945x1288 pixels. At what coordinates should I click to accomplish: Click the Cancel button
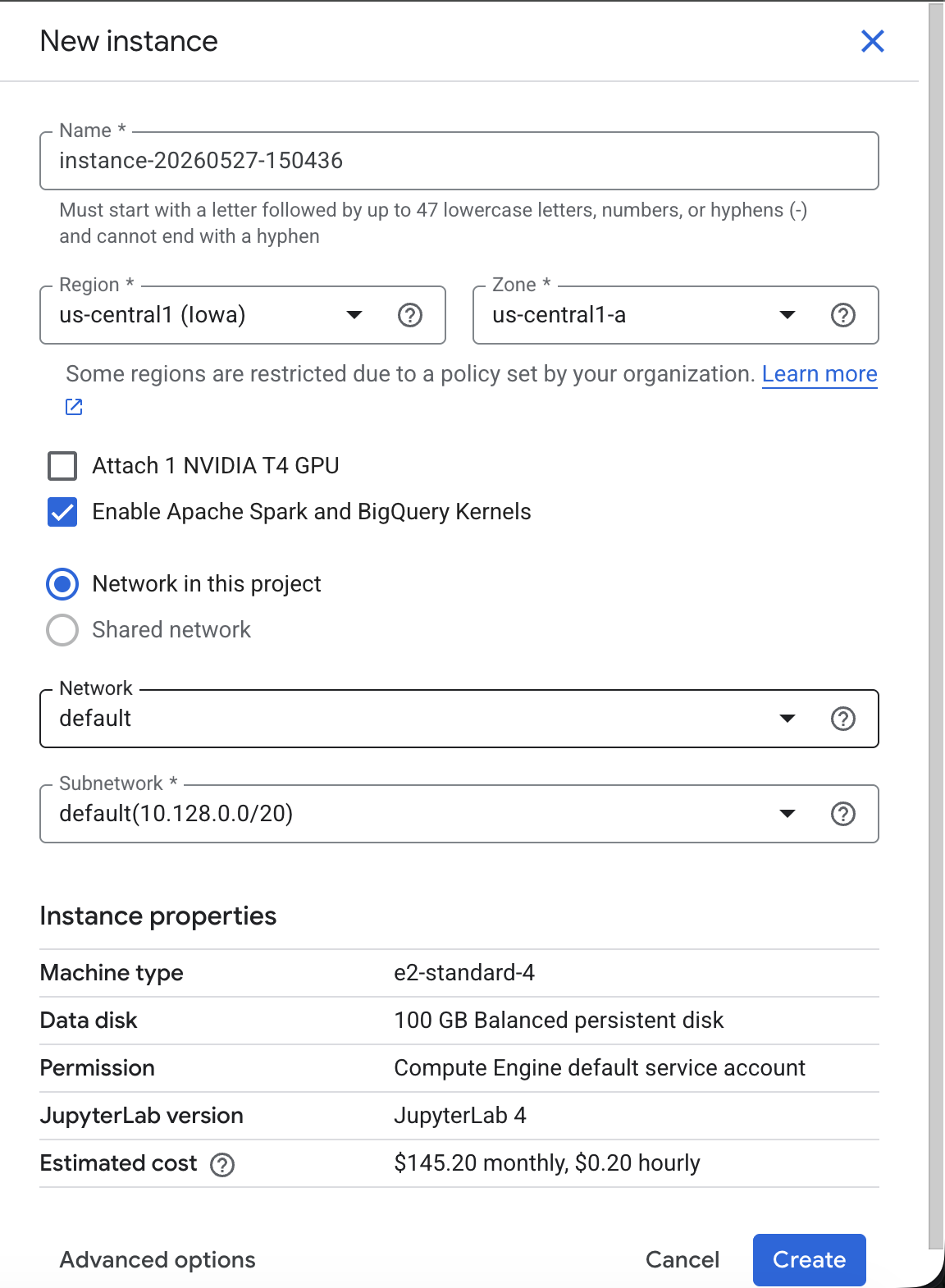[x=682, y=1260]
